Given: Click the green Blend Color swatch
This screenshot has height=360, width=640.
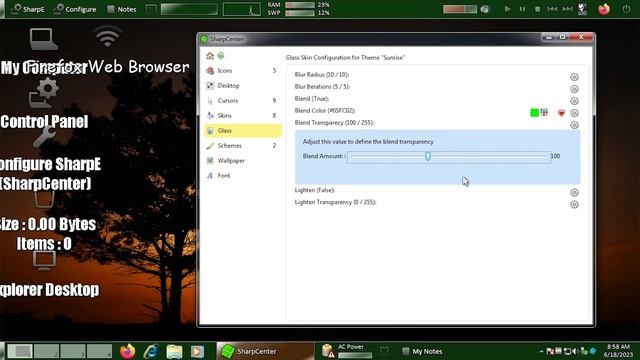Looking at the screenshot, I should pos(534,112).
